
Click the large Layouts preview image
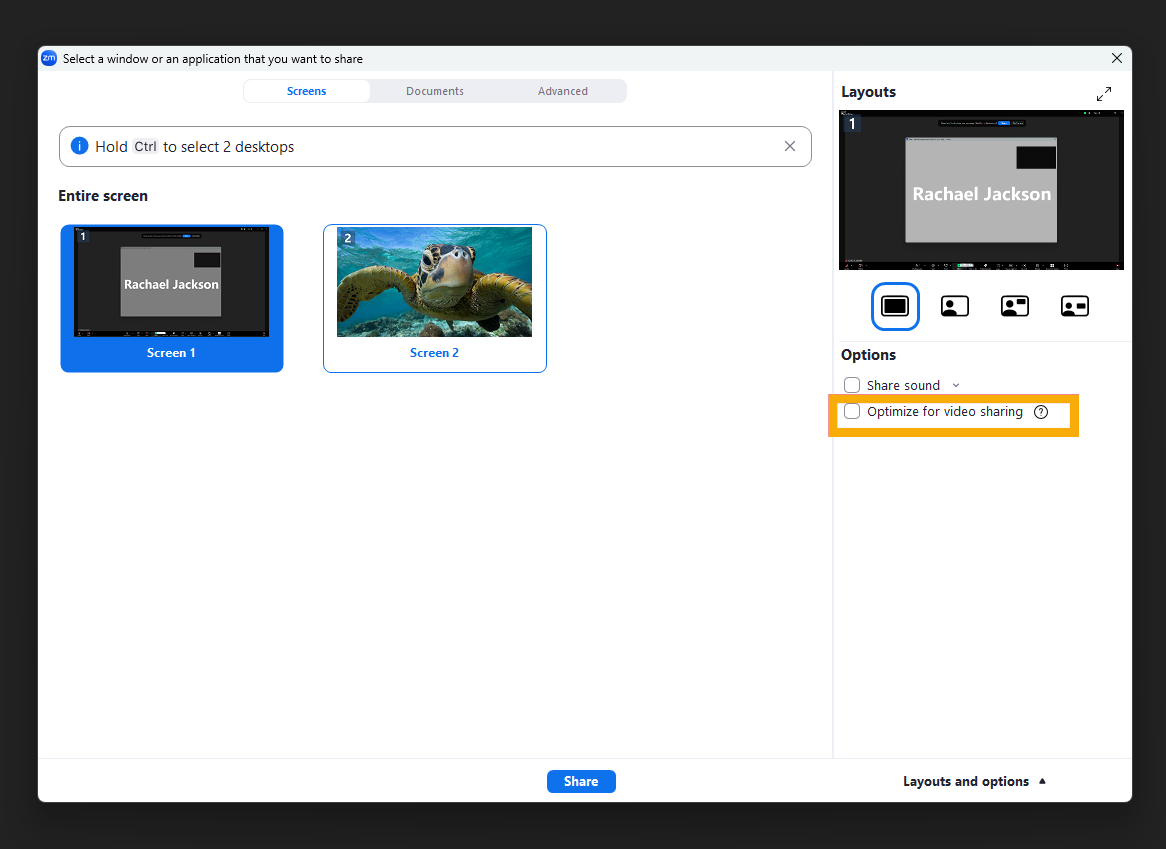click(x=981, y=190)
